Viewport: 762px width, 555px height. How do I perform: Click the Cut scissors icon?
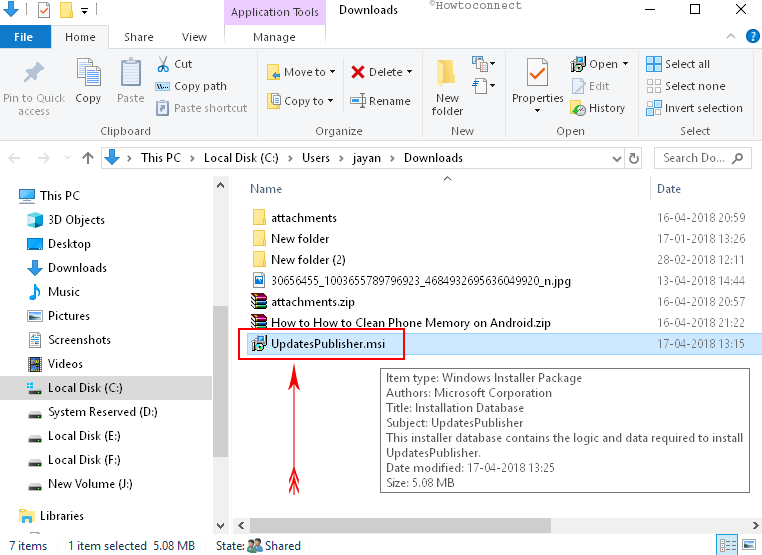click(x=163, y=64)
